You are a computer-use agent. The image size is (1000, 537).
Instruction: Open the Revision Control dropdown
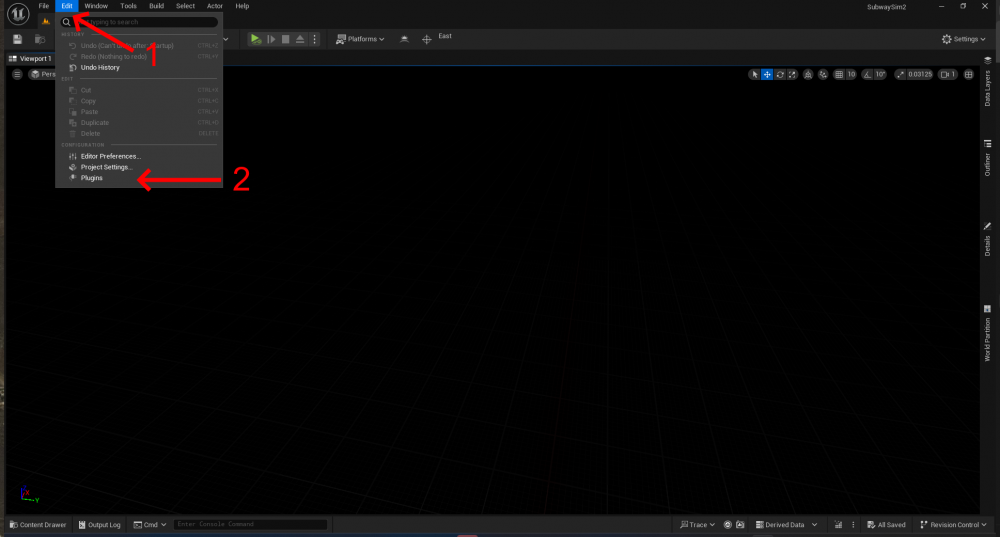(954, 524)
